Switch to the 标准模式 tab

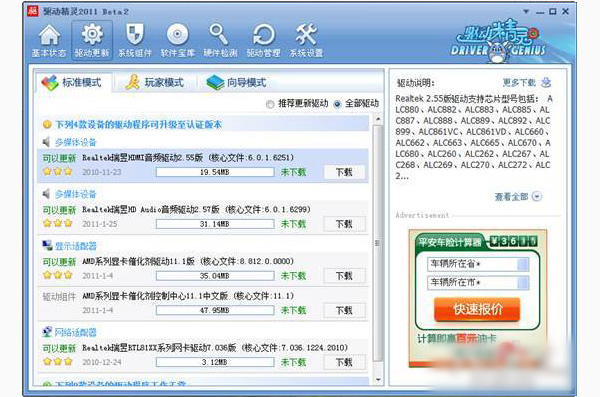(x=73, y=83)
